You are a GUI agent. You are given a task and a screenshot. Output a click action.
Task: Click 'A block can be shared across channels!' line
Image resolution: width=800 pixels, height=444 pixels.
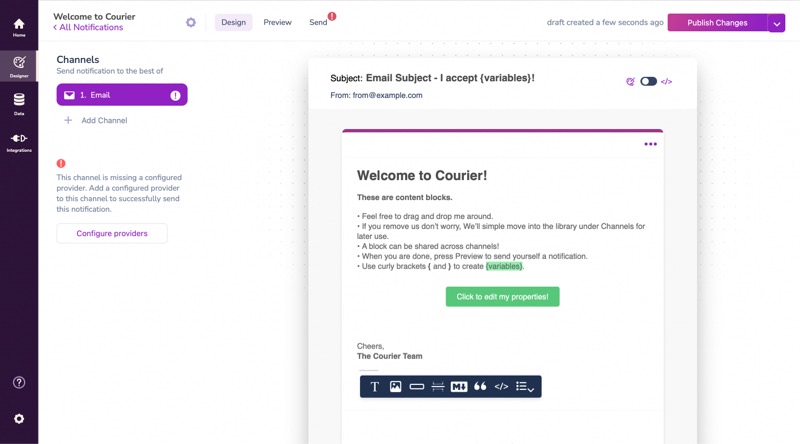[428, 246]
